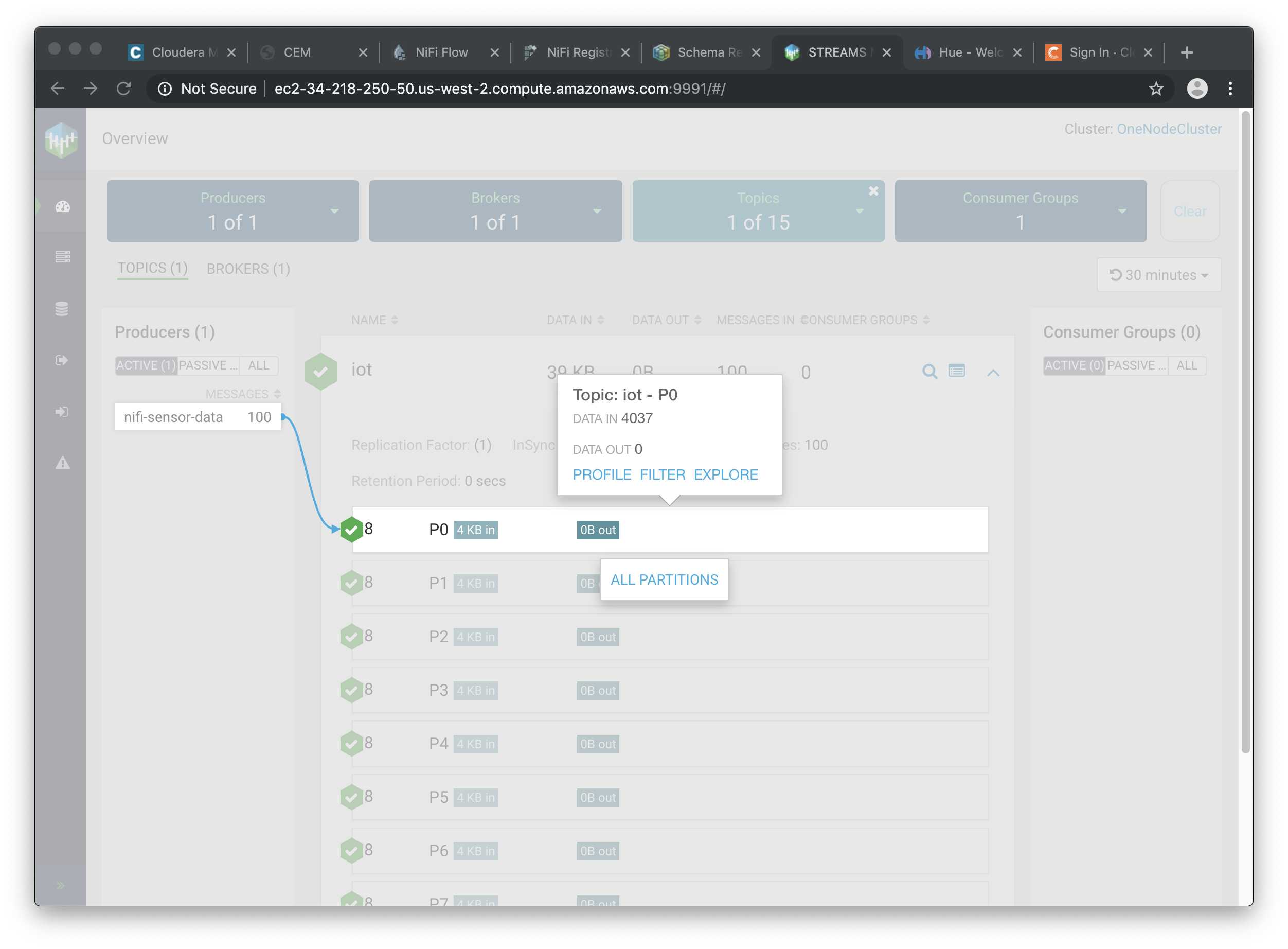
Task: Toggle producers ACTIVE (1) filter
Action: [x=146, y=365]
